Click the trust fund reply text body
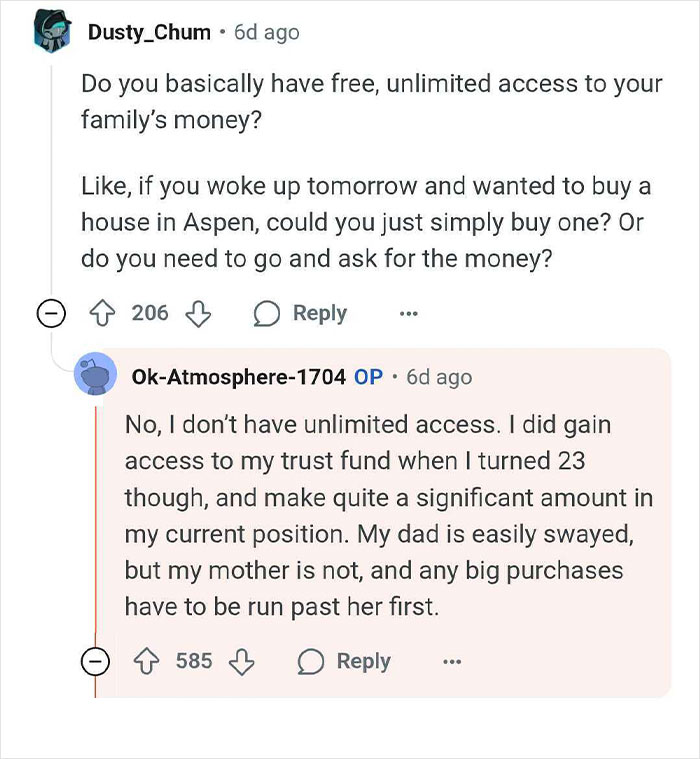 [x=380, y=515]
